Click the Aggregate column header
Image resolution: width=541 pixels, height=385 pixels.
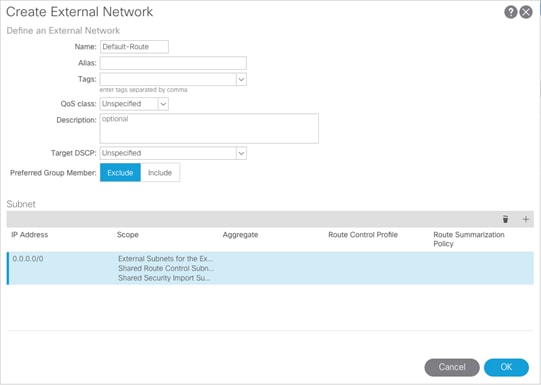[x=240, y=235]
